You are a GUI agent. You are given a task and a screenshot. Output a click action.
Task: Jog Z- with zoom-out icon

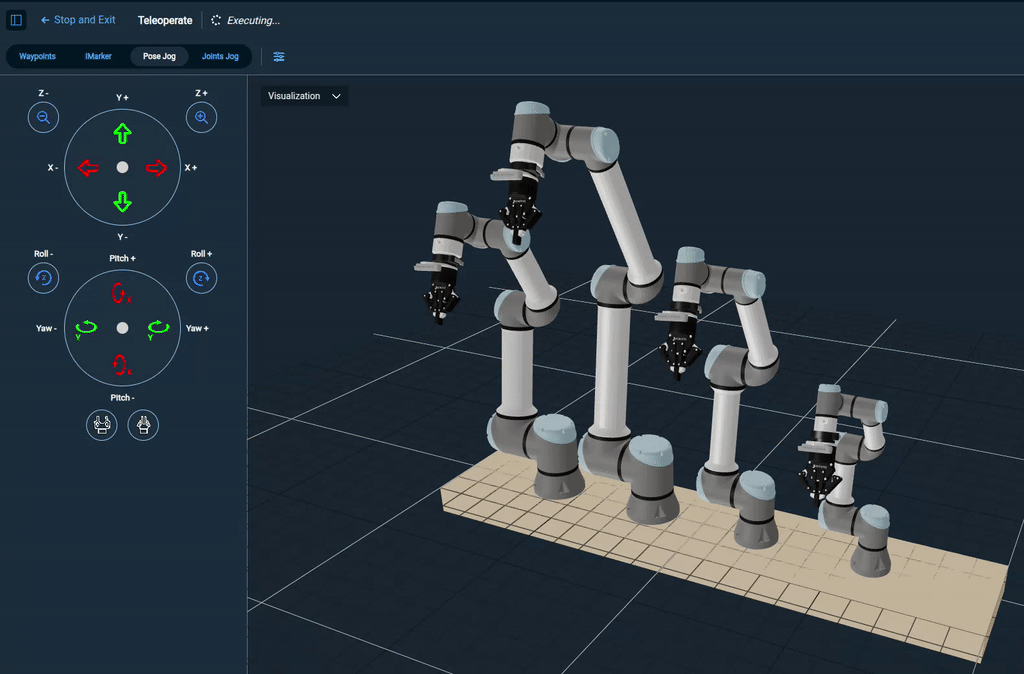pos(43,118)
